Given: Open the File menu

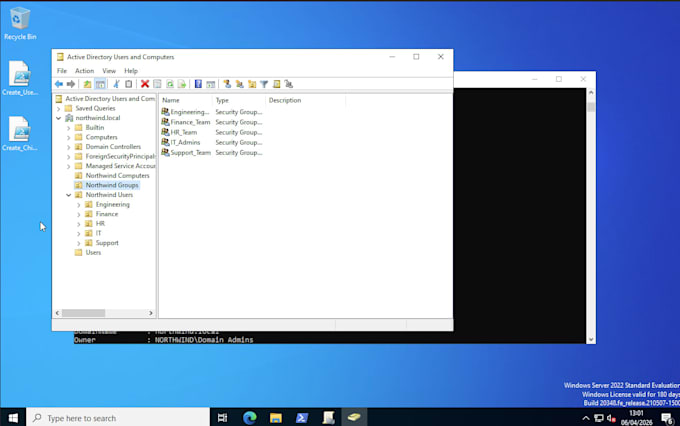Looking at the screenshot, I should point(62,71).
